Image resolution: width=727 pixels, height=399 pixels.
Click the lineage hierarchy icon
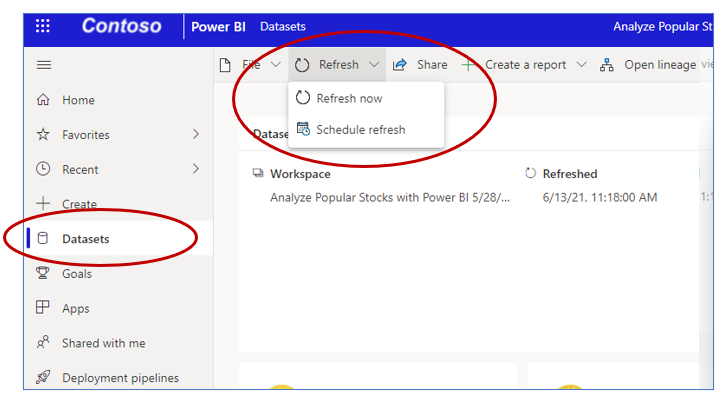(606, 65)
